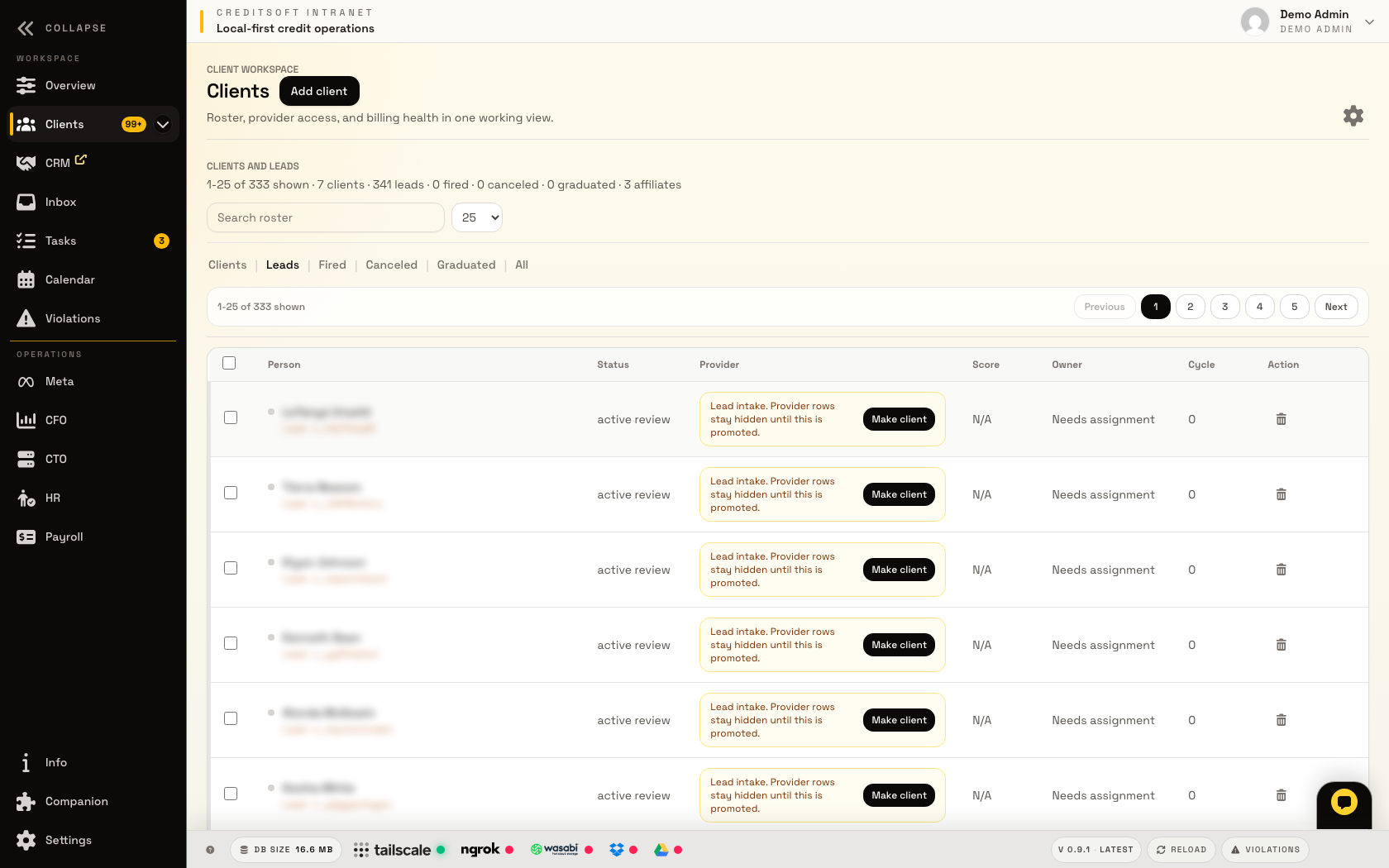This screenshot has width=1389, height=868.
Task: Go to page 3 of results
Action: (1224, 307)
